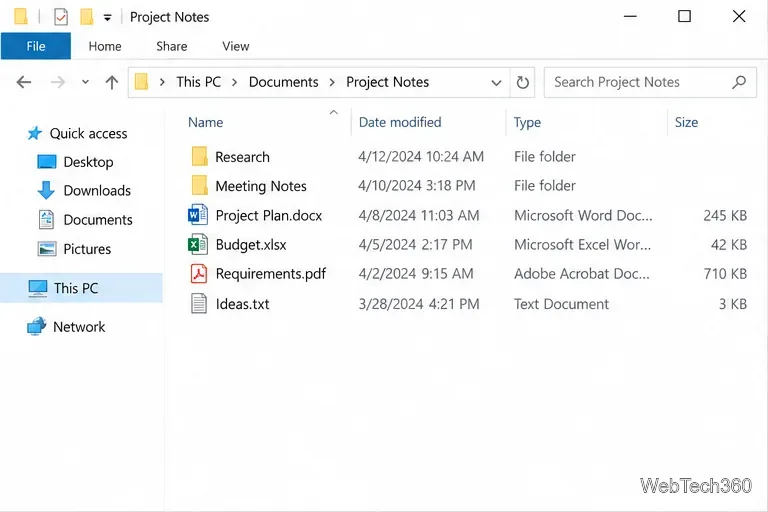Go up one level with Up arrow

tap(112, 82)
